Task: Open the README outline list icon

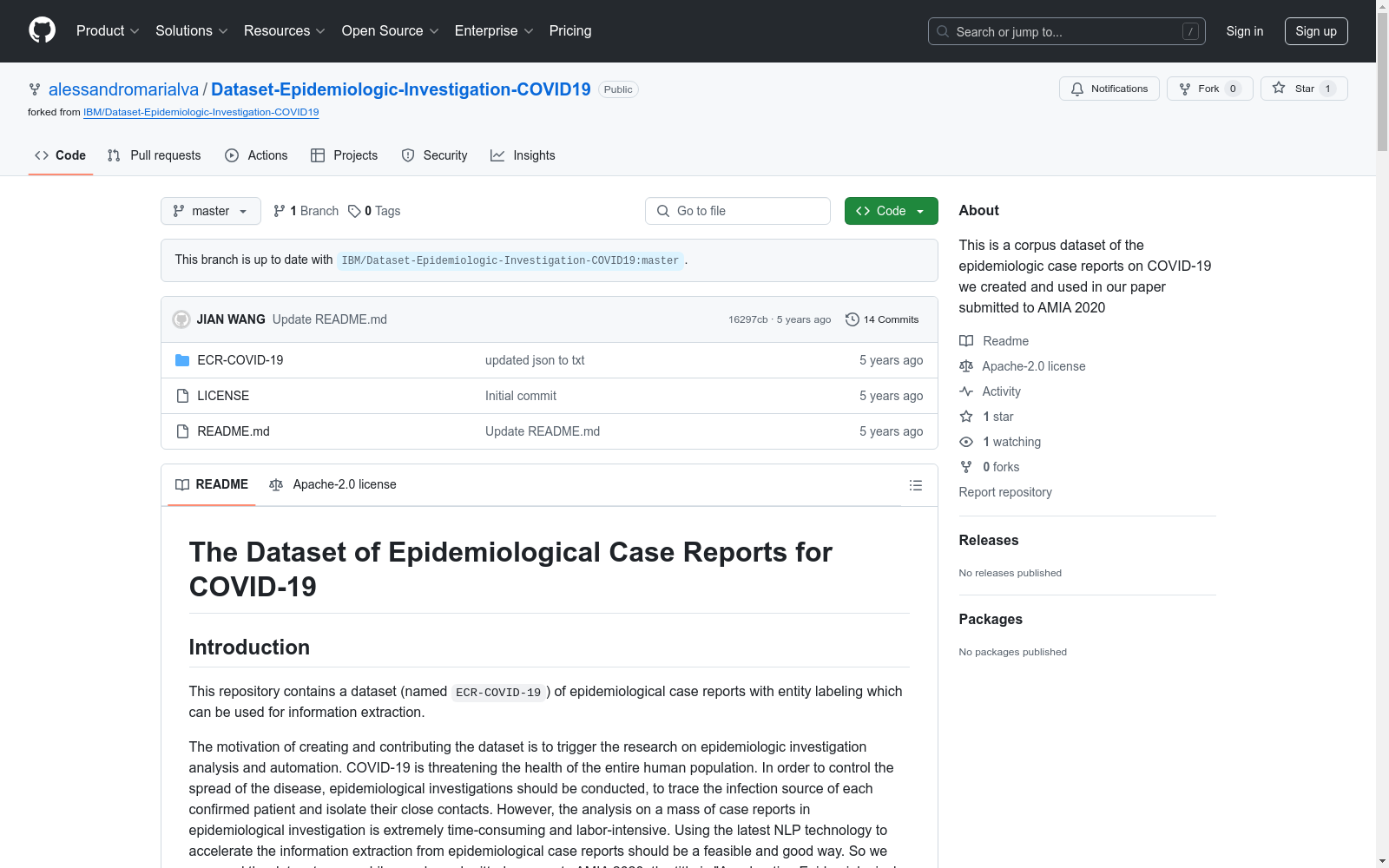Action: pyautogui.click(x=916, y=485)
